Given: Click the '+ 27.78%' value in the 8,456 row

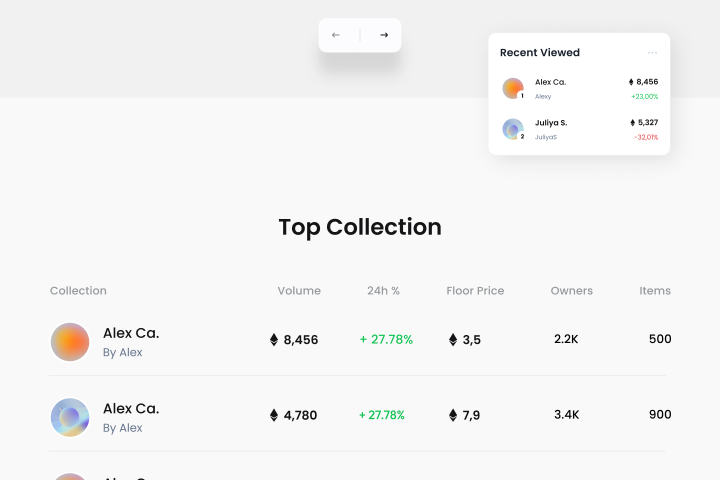Looking at the screenshot, I should [x=386, y=339].
